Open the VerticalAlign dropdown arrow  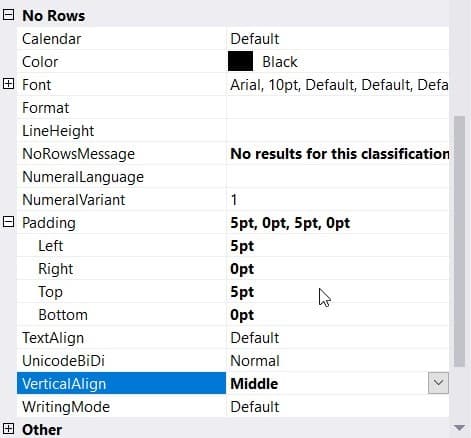click(x=438, y=383)
